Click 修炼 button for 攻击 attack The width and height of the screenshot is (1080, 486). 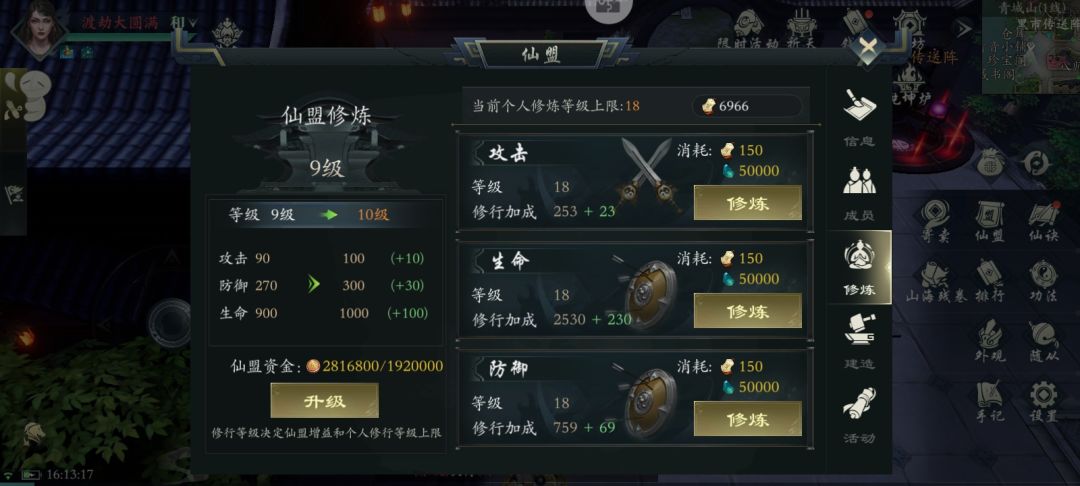(x=747, y=203)
